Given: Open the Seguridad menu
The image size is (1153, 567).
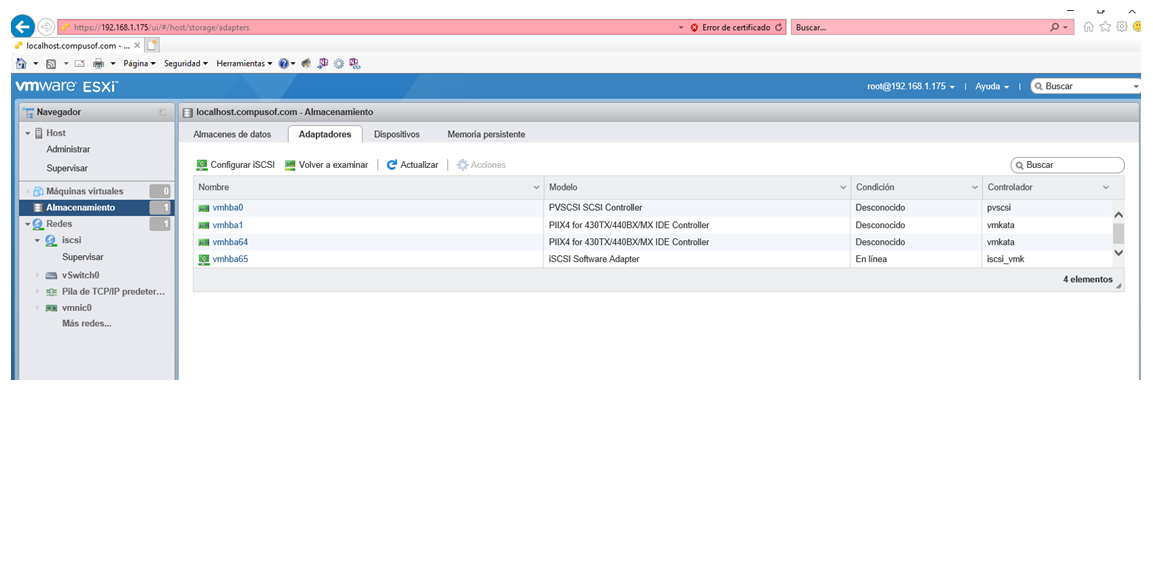Looking at the screenshot, I should [185, 63].
